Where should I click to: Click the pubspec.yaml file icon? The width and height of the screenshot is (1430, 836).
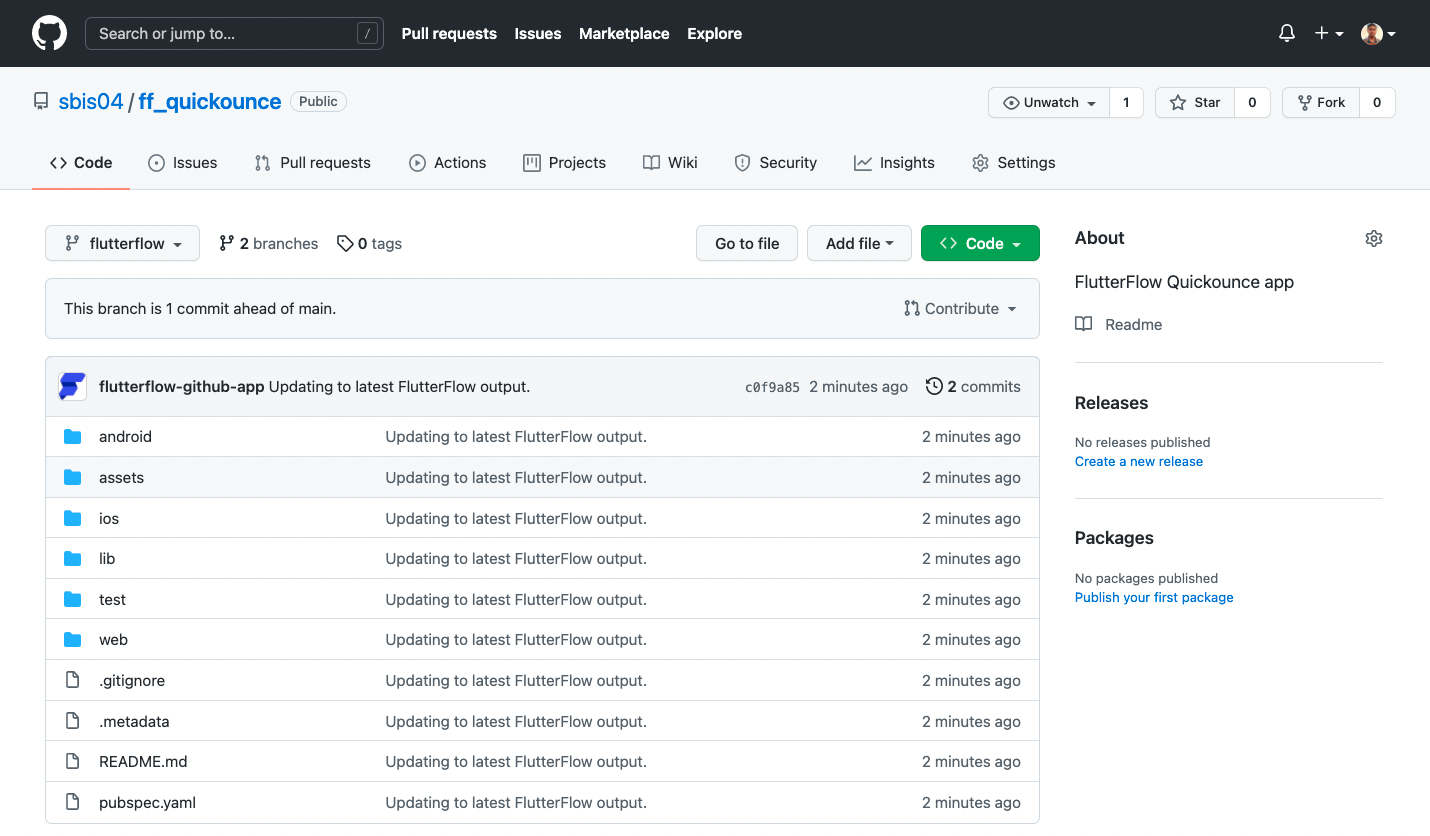[73, 802]
